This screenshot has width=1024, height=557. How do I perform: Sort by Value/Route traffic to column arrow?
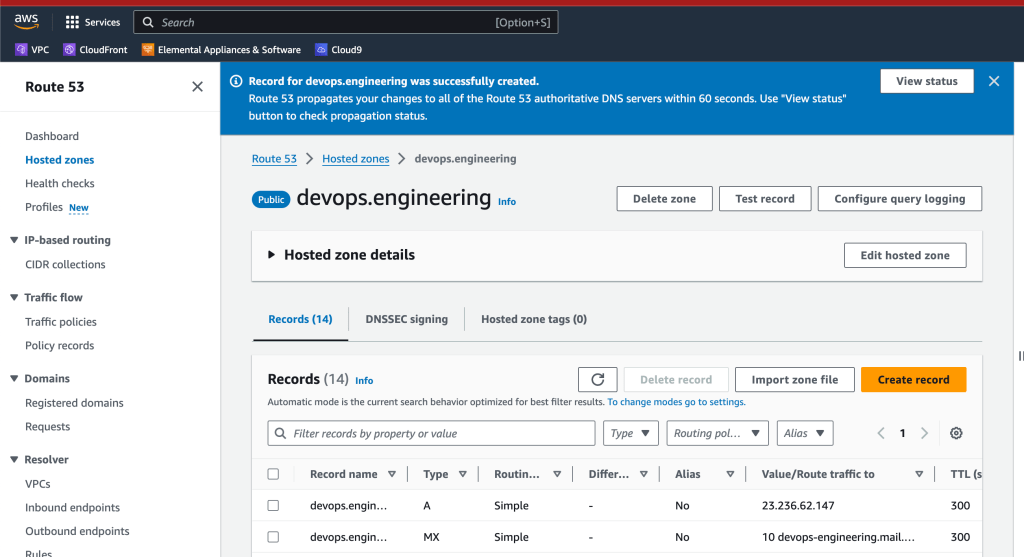tap(919, 474)
